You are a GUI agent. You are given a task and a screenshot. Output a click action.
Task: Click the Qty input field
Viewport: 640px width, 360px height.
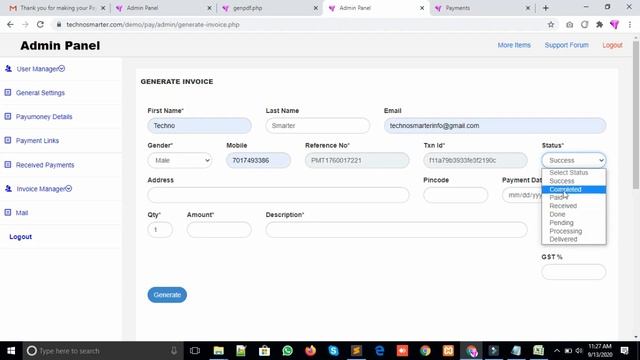pyautogui.click(x=160, y=230)
